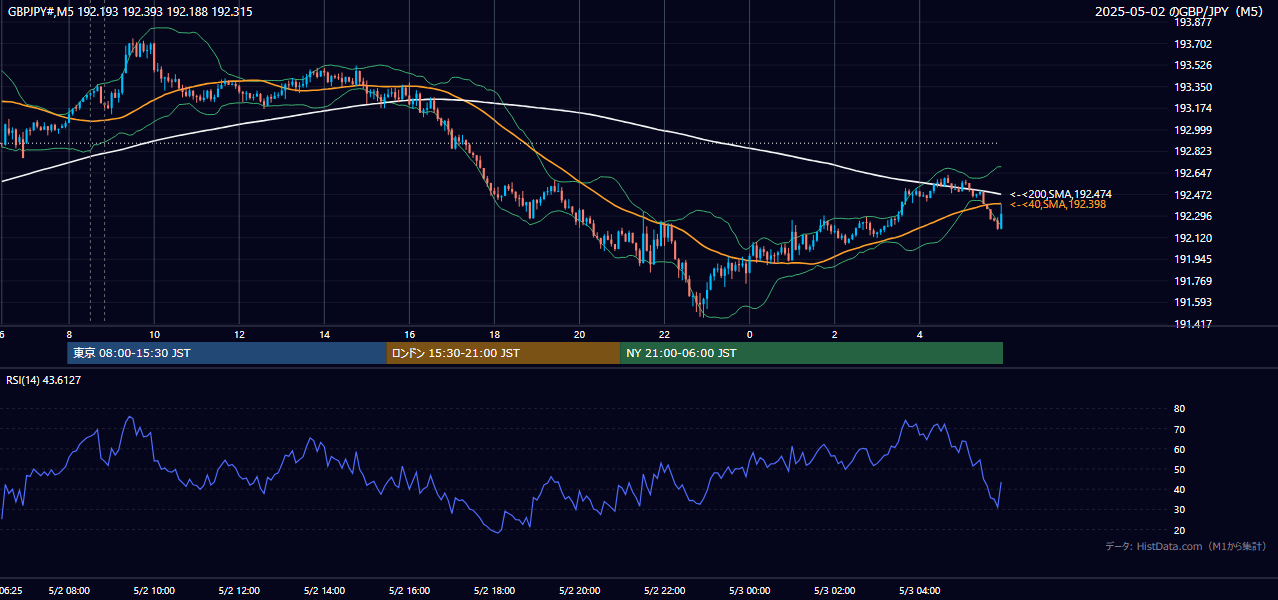
Task: Click hour mark 12 on the price chart axis
Action: (239, 334)
